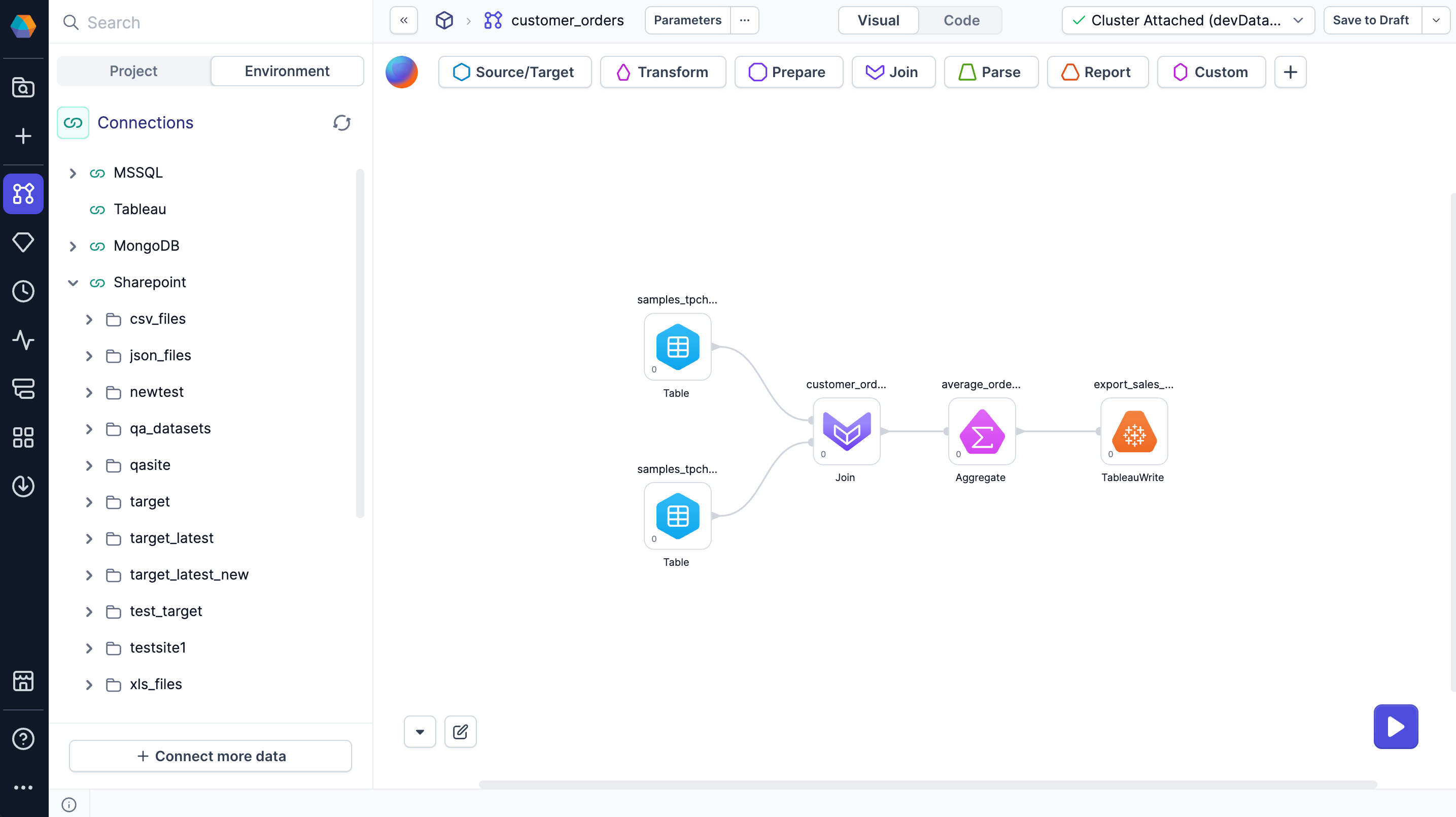Select the lower samples_tpch Table node
Viewport: 1456px width, 817px height.
click(x=677, y=516)
